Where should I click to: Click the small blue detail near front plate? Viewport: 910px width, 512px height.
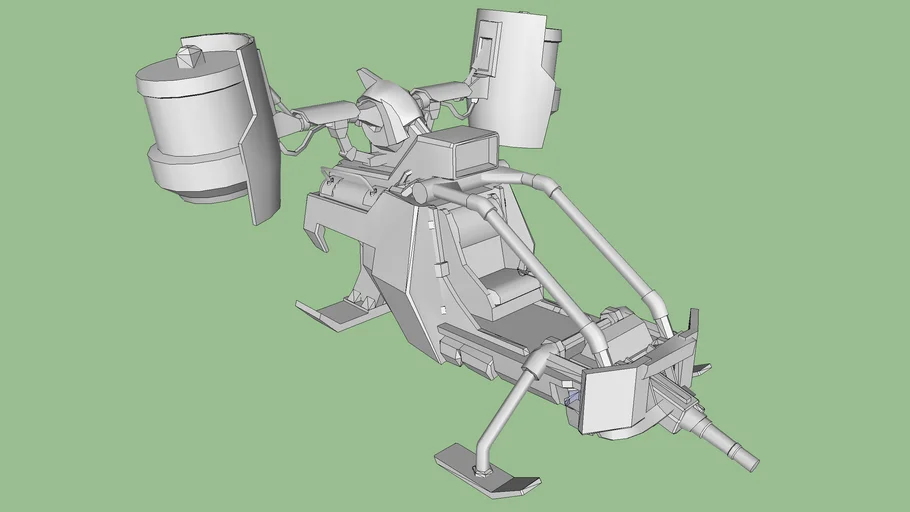572,401
